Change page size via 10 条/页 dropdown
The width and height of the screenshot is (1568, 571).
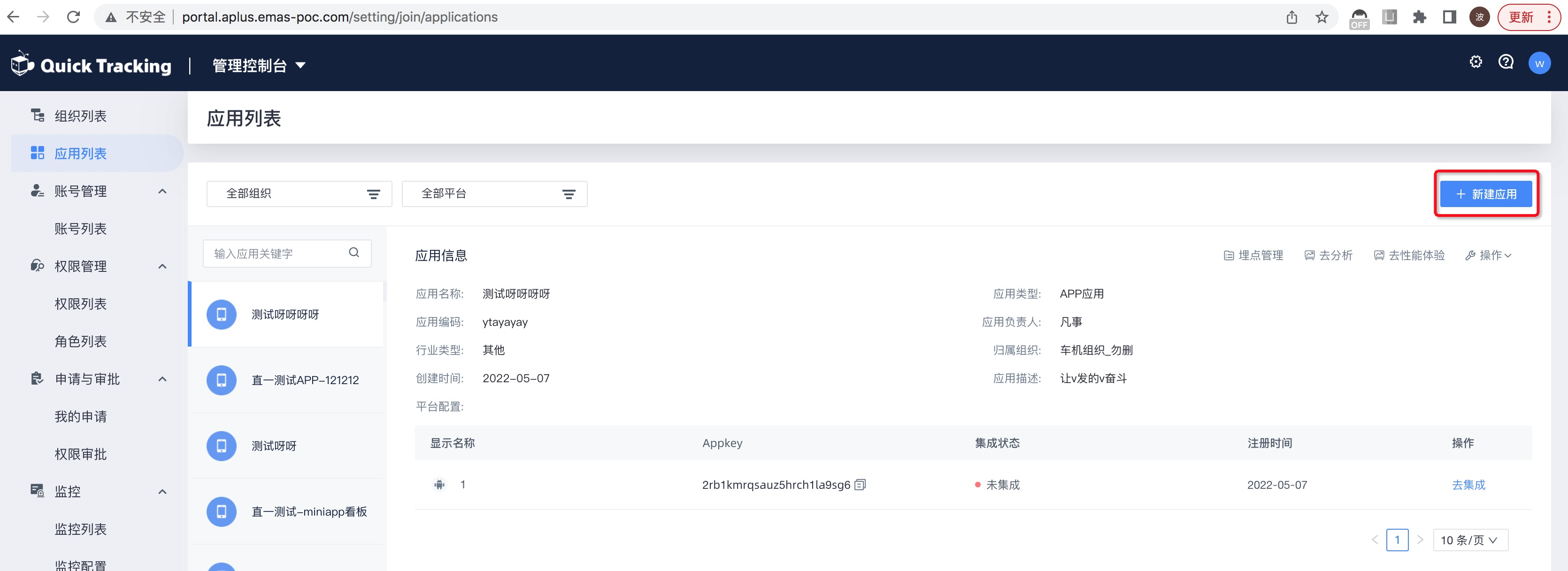[x=1471, y=540]
